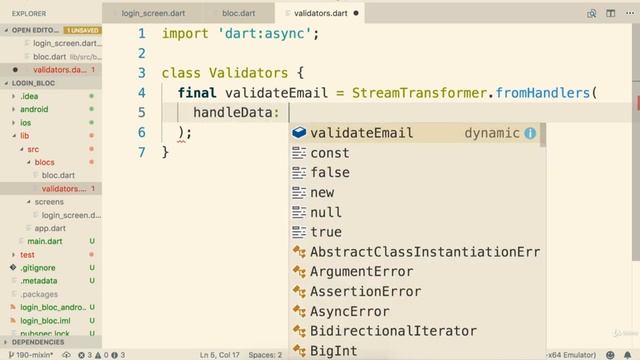
Task: Open the .metadata file
Action: (x=39, y=281)
